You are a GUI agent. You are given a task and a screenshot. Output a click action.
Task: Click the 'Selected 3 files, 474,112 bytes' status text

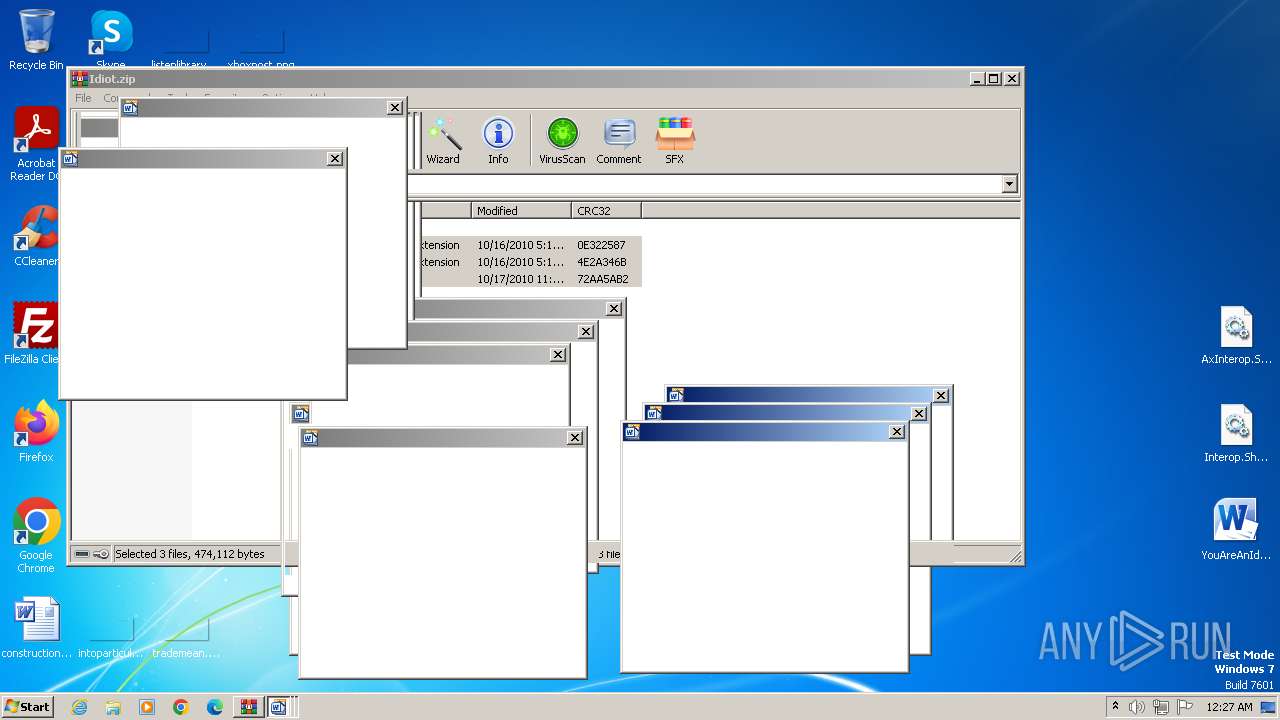coord(190,554)
